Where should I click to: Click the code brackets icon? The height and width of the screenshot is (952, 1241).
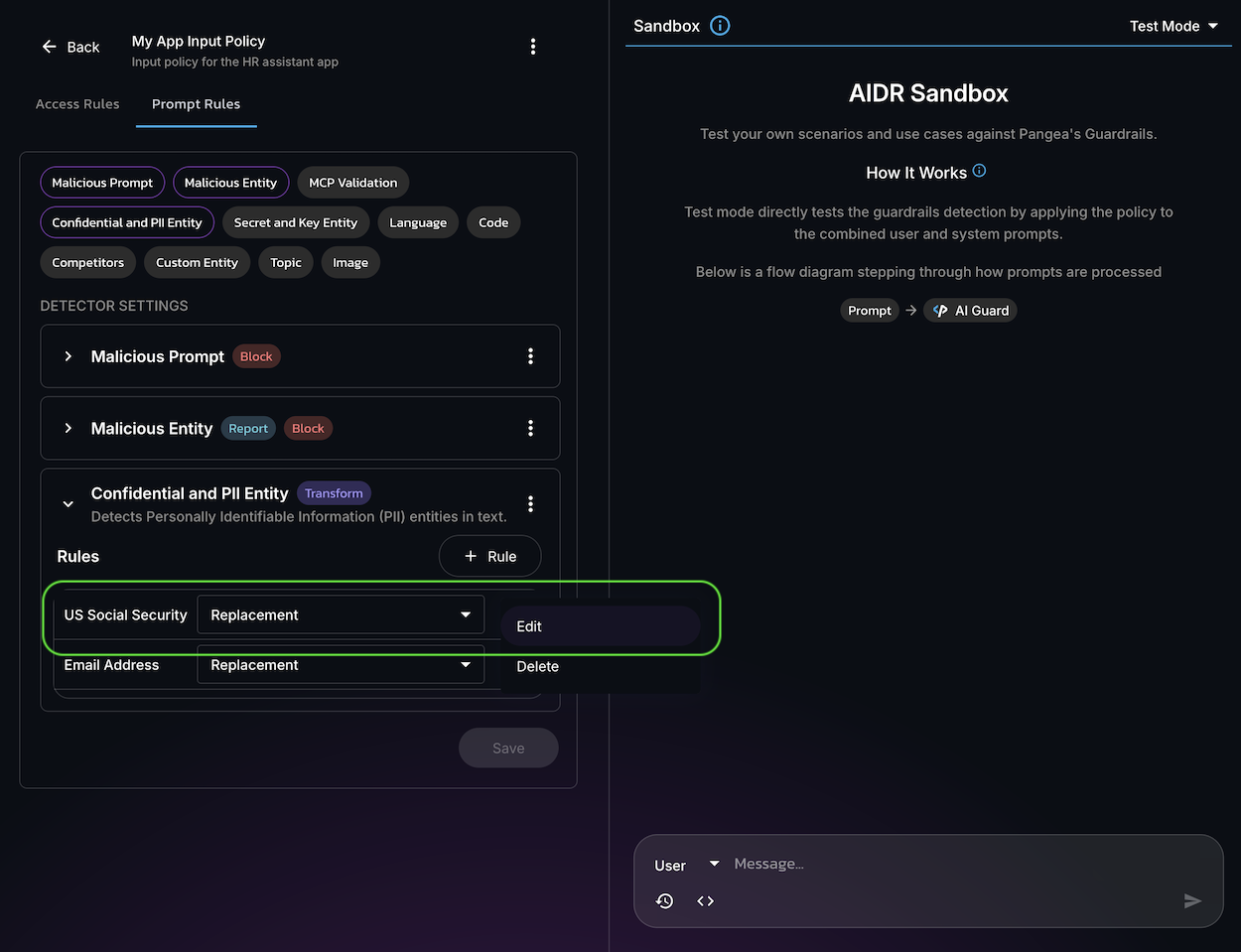(x=705, y=900)
